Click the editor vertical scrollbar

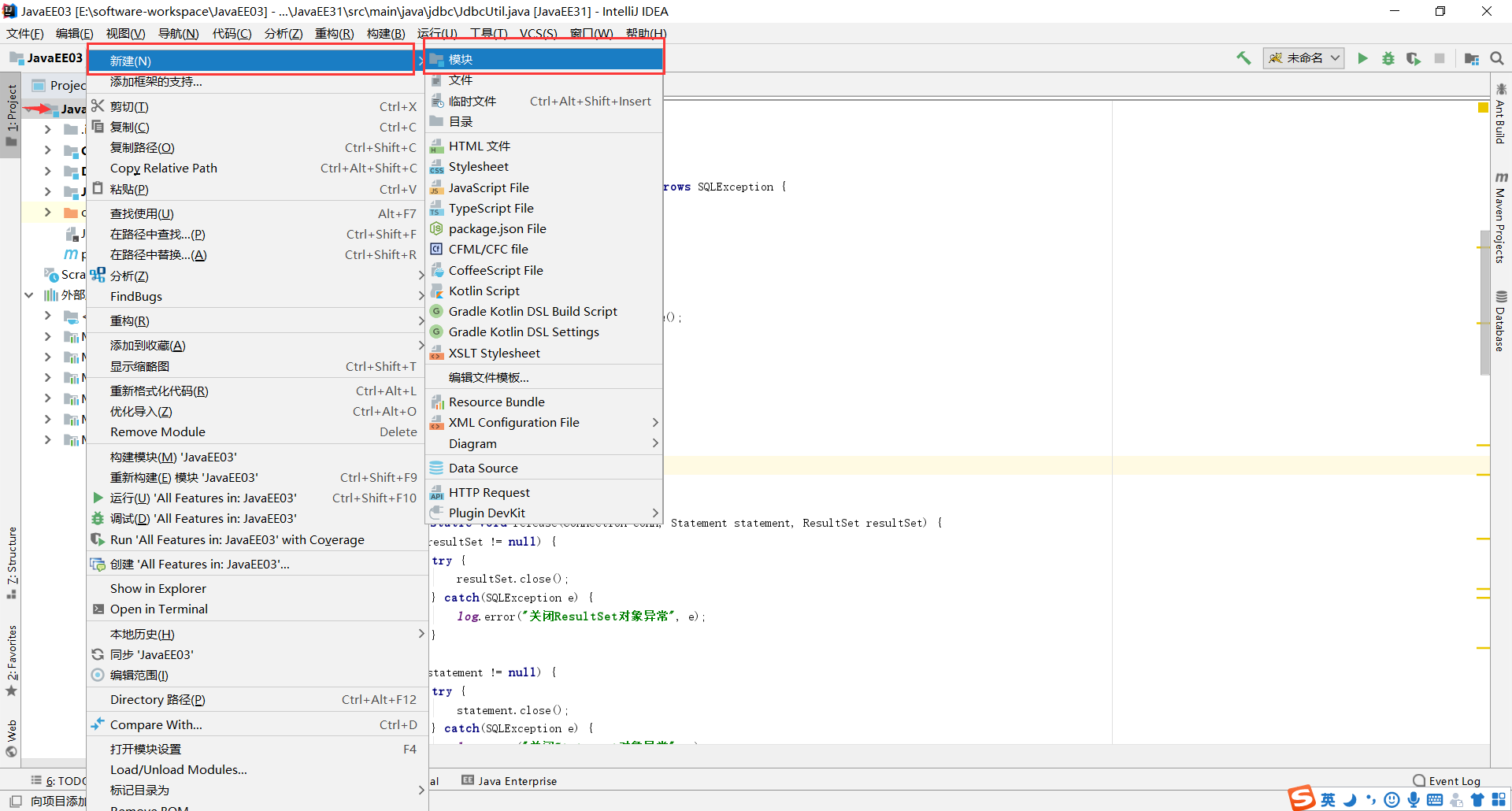tap(1484, 303)
